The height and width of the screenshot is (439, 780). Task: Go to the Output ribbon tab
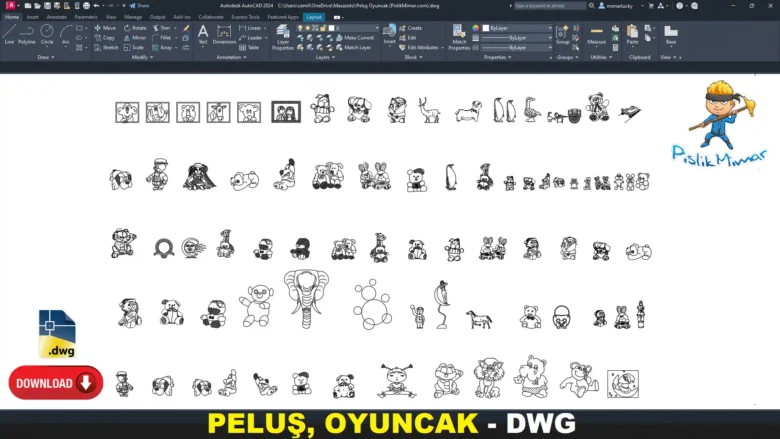tap(157, 17)
